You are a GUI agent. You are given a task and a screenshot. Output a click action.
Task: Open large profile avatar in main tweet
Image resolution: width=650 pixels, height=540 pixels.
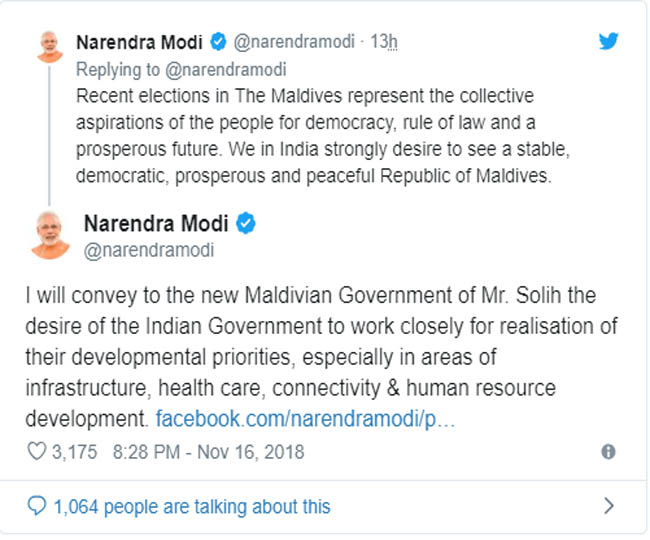49,234
